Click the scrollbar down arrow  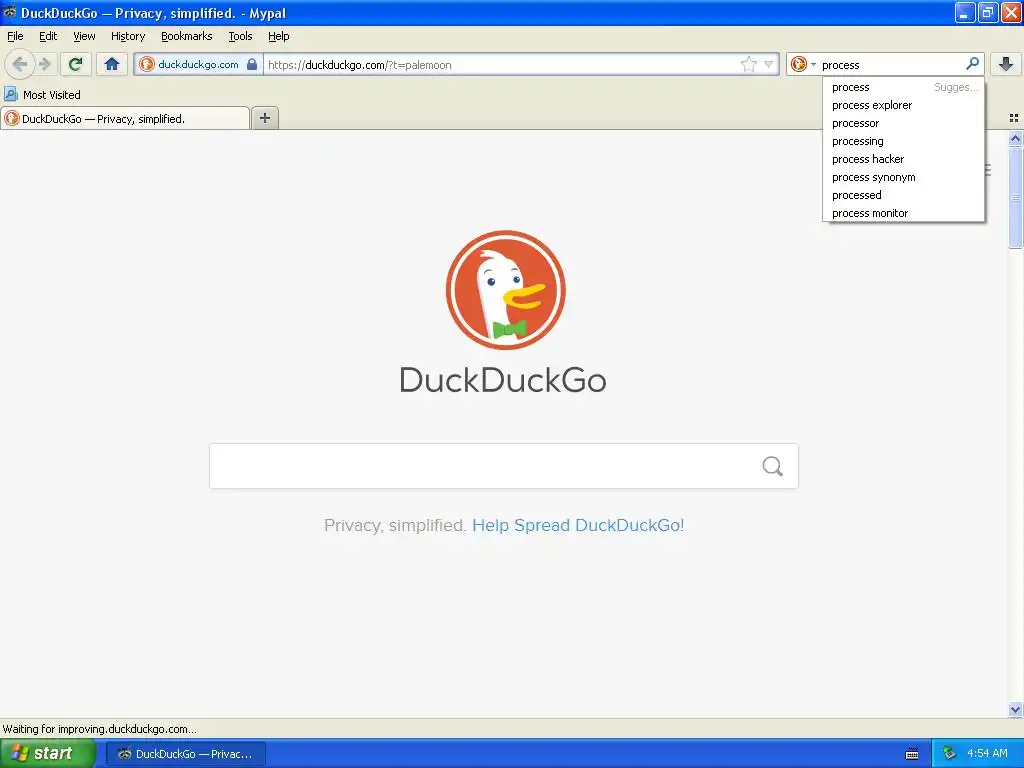pyautogui.click(x=1015, y=709)
